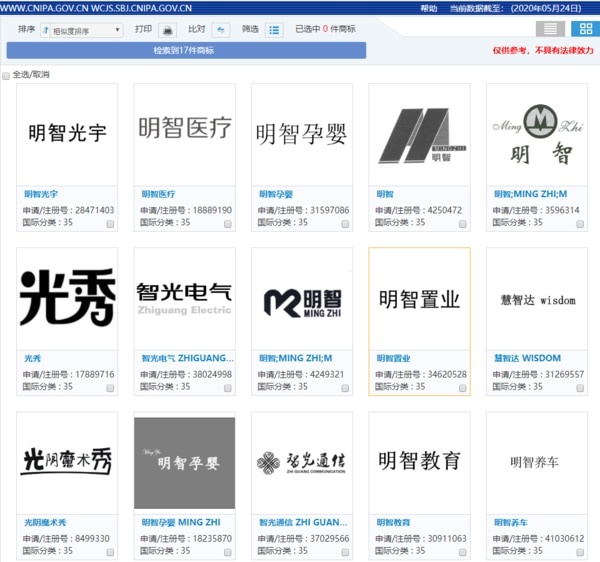Tick the checkbox for trademark 38024998
The height and width of the screenshot is (562, 600).
[228, 388]
